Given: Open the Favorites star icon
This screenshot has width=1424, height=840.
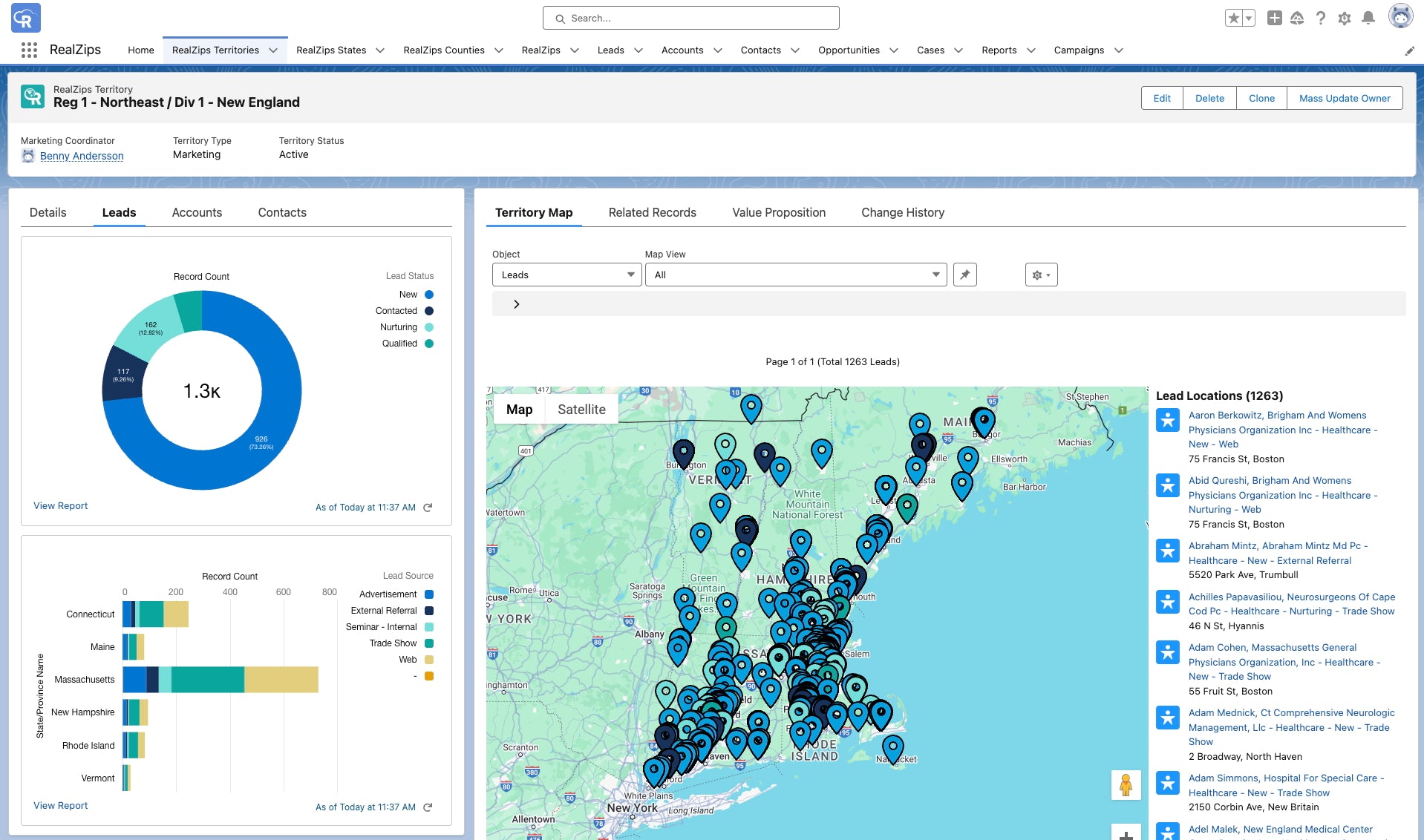Looking at the screenshot, I should click(1233, 18).
